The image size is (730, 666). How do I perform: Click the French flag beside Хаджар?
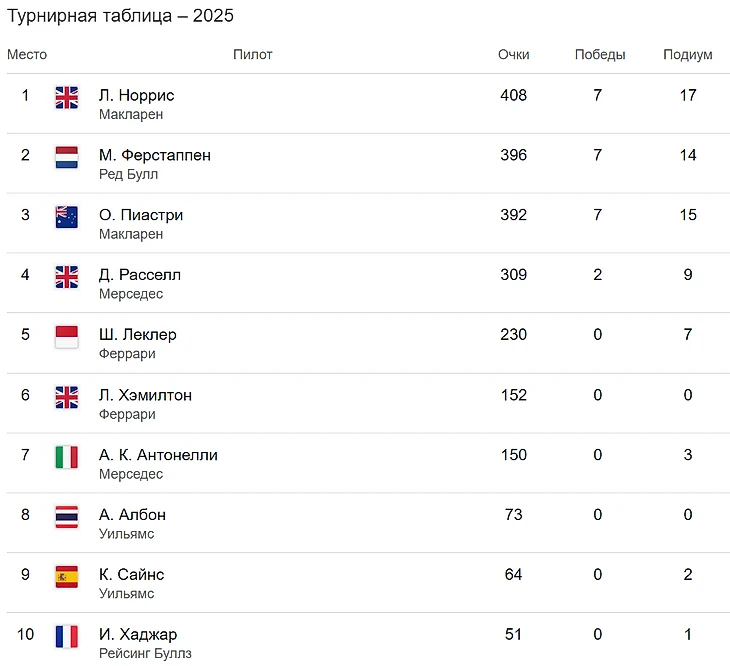click(x=66, y=637)
